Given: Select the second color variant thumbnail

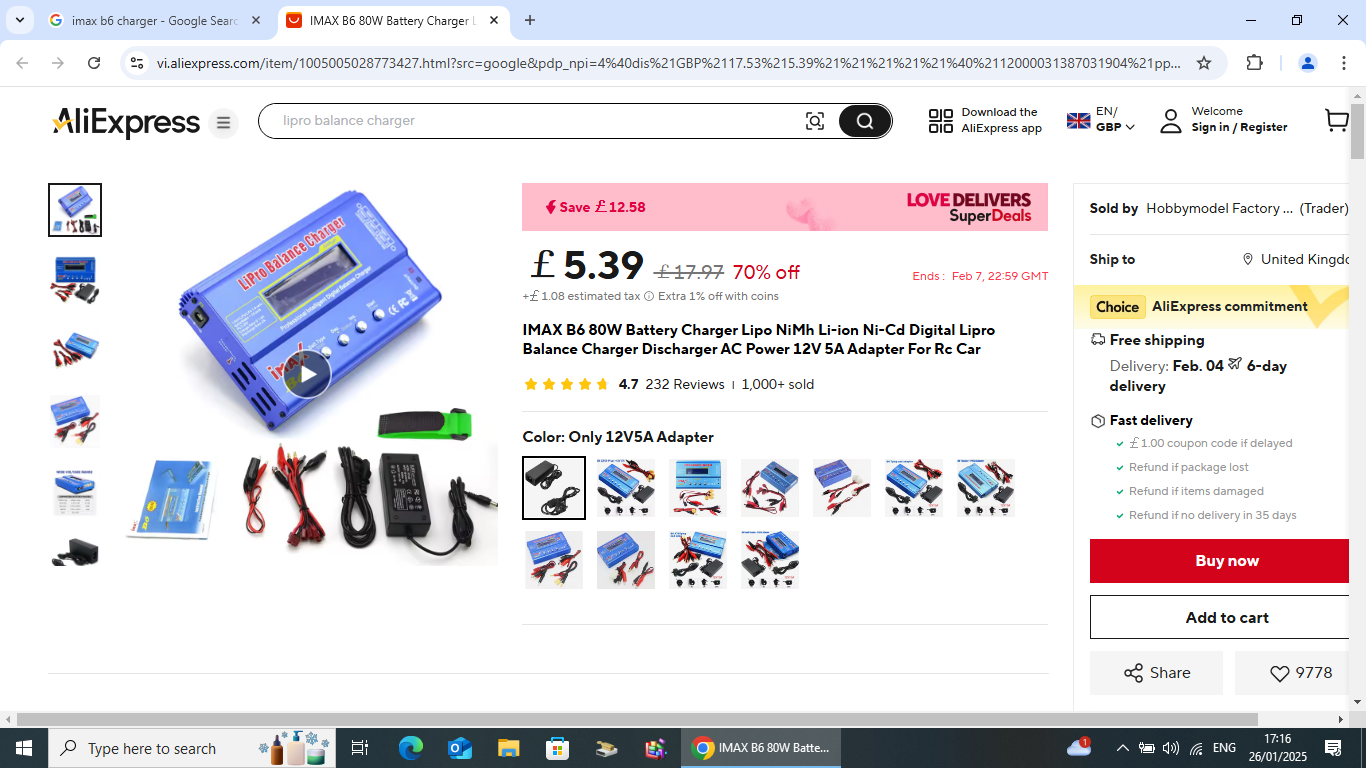Looking at the screenshot, I should [626, 488].
